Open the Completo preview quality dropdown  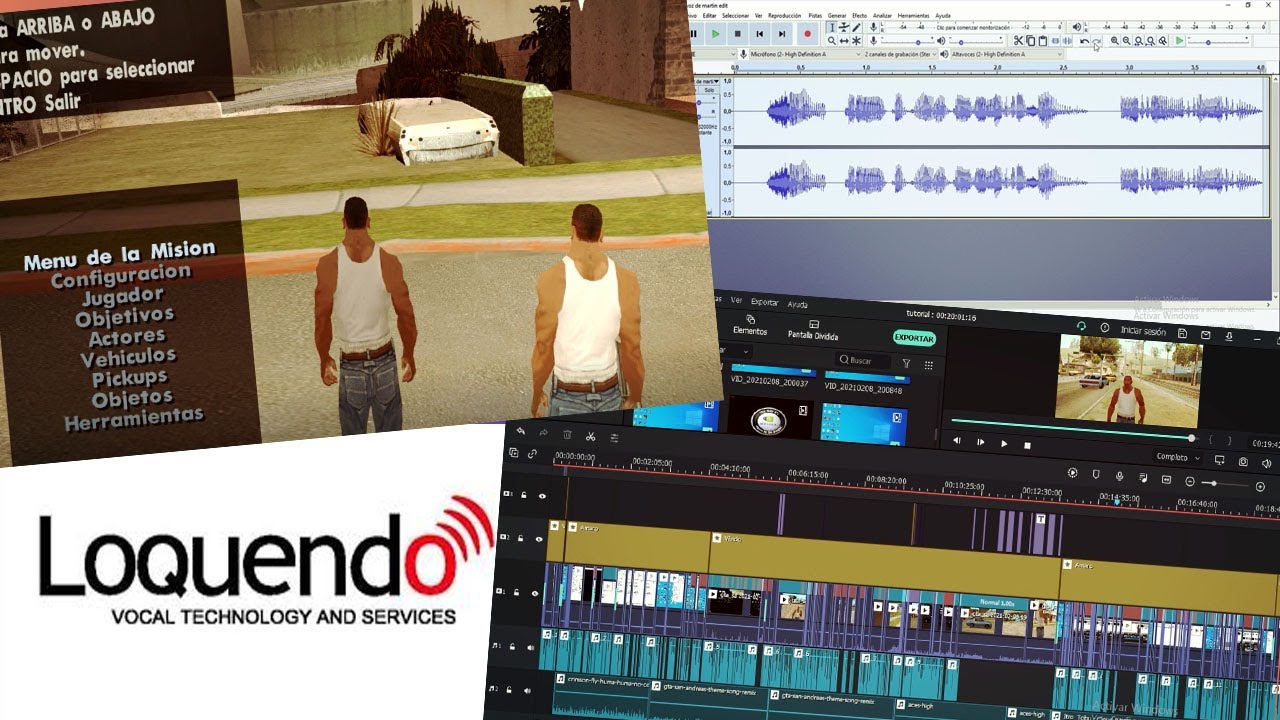tap(1177, 457)
